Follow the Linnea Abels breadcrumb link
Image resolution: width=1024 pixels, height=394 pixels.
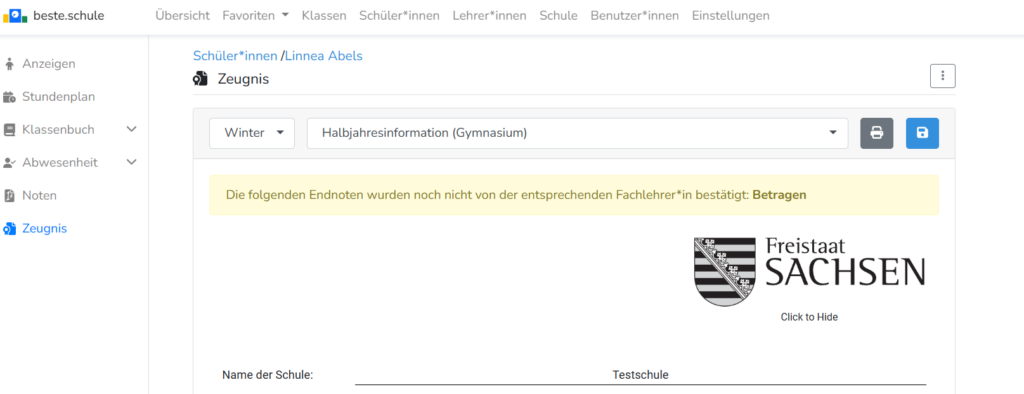coord(324,56)
